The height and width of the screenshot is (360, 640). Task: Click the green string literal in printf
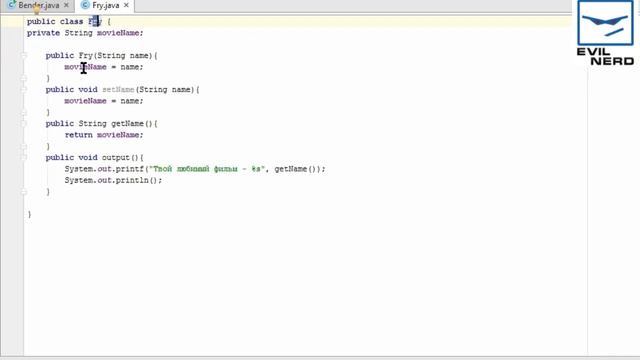click(207, 169)
